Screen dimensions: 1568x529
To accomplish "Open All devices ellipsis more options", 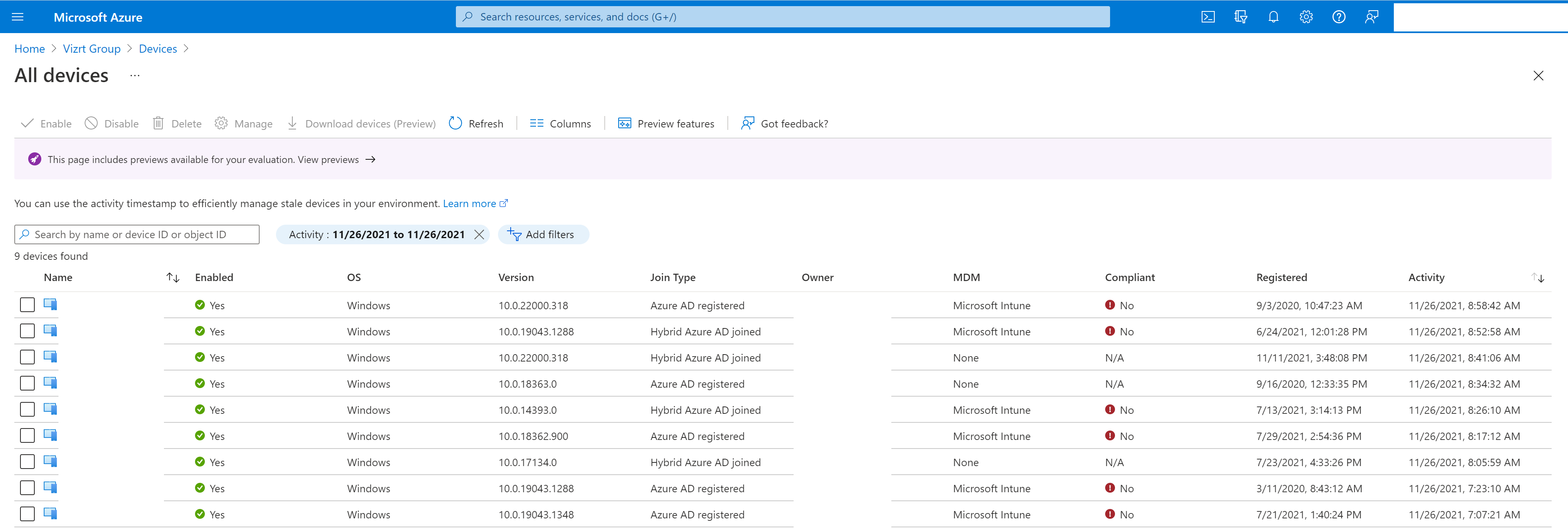I will (135, 76).
